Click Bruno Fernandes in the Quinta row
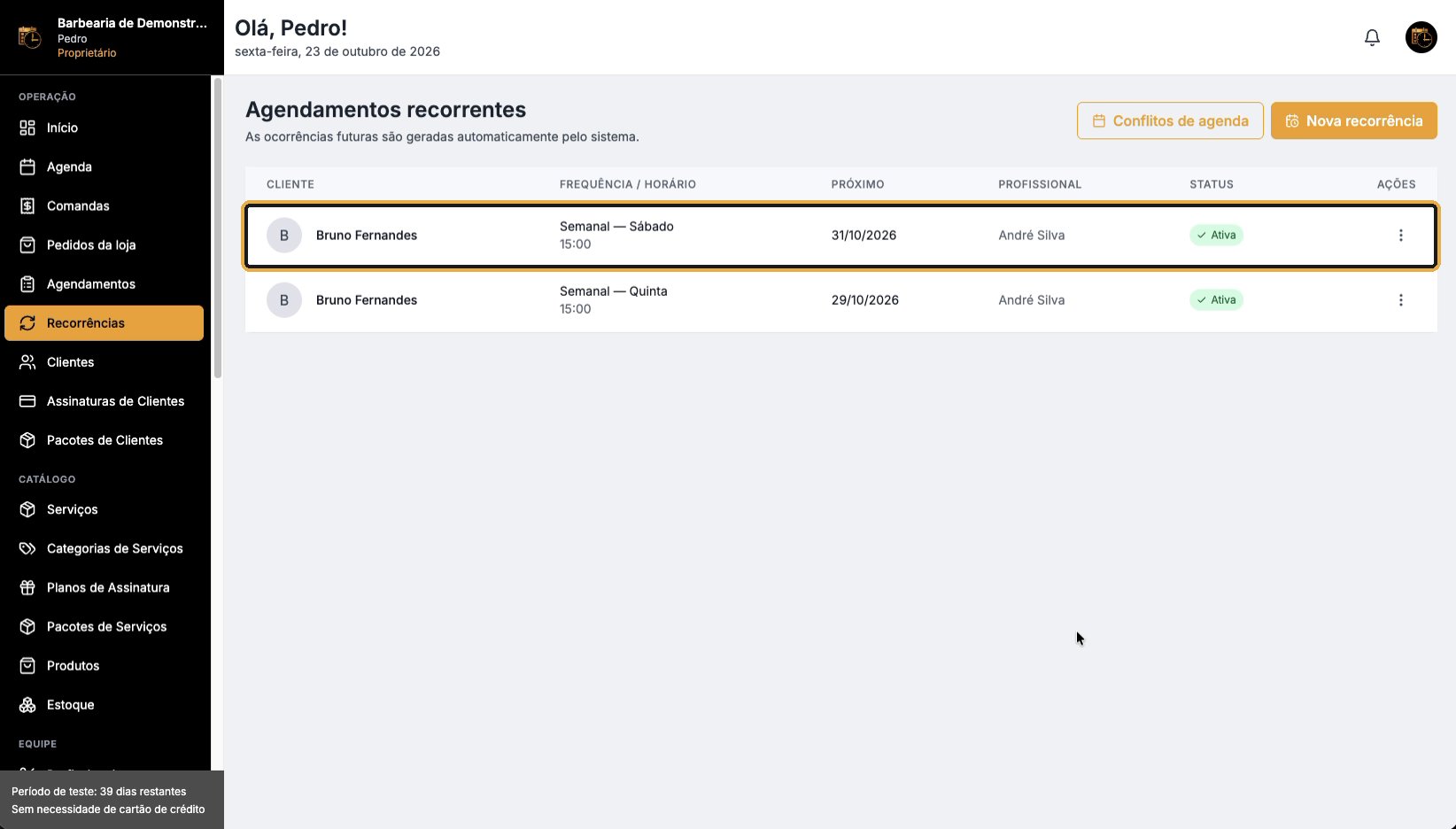The image size is (1456, 829). (x=367, y=299)
